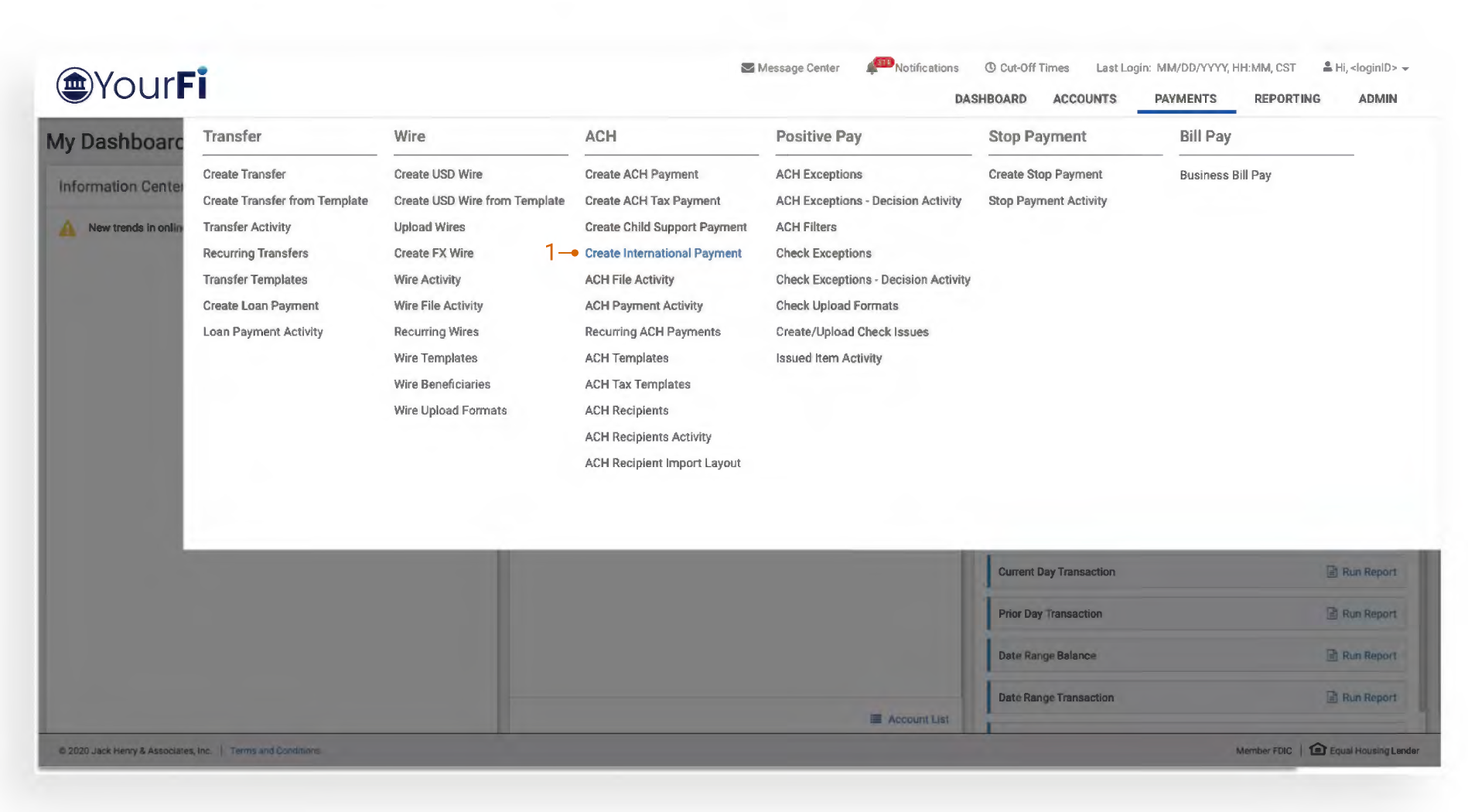Click Run Report icon for Current Day Transaction
1468x812 pixels.
[x=1332, y=572]
